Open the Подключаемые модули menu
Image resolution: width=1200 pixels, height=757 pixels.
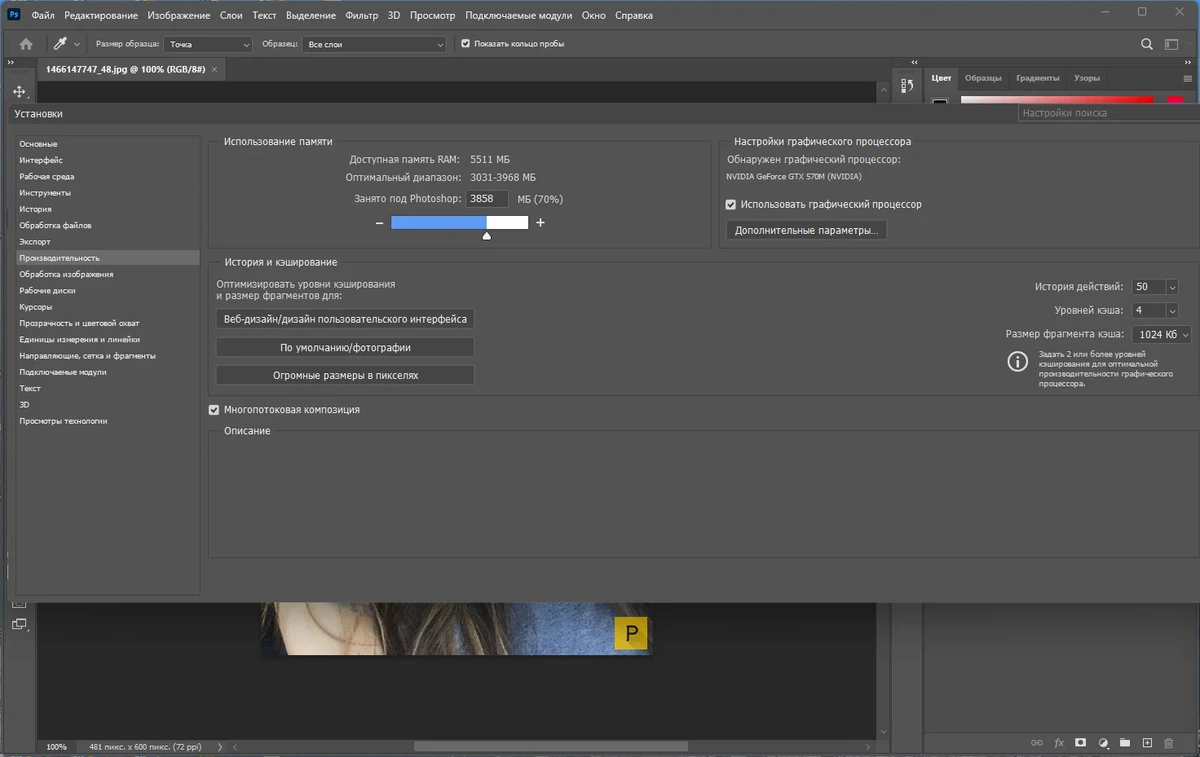click(x=519, y=16)
